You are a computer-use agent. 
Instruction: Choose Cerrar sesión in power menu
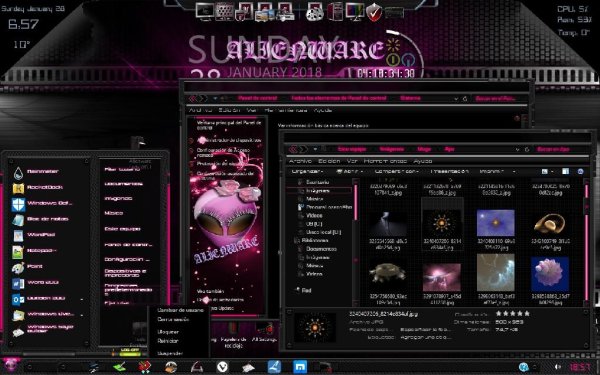coord(173,320)
